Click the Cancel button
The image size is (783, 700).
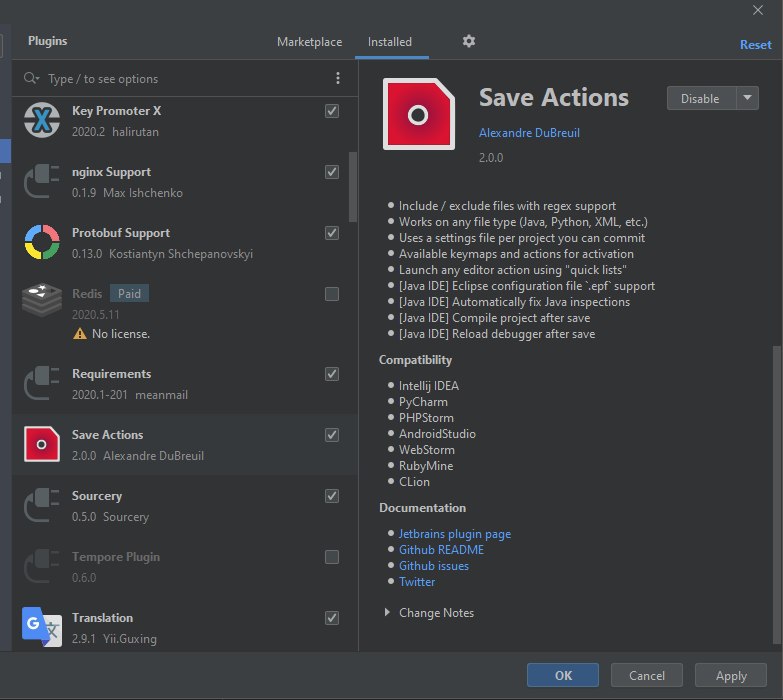pos(647,675)
